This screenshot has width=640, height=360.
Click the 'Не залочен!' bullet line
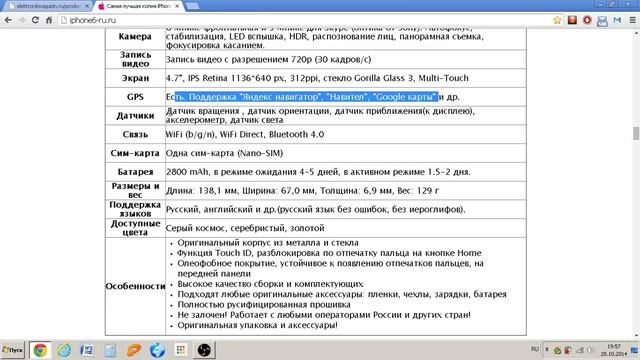click(324, 315)
